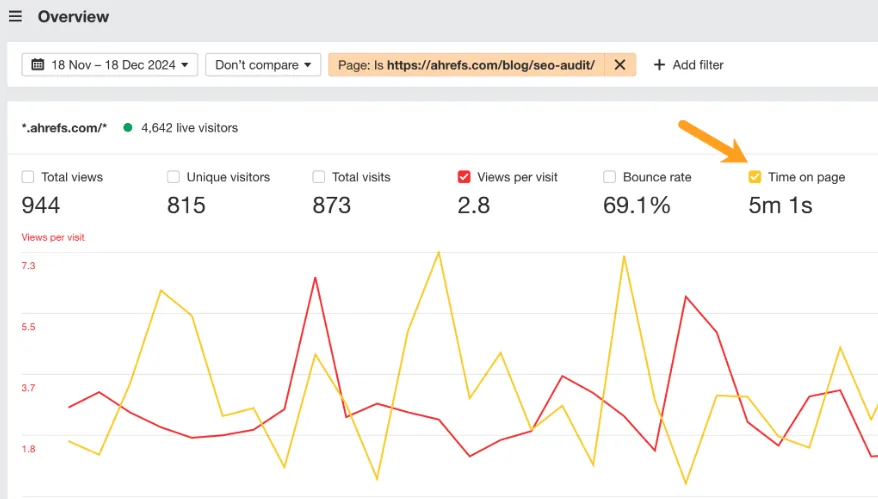Click the 2.8 views per visit value

pos(474,205)
